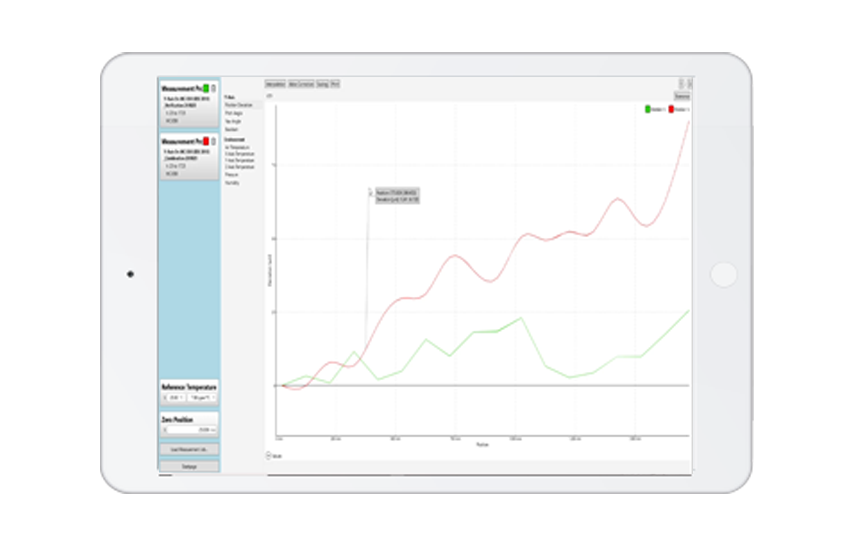Click the Scaling toolbar button
The image size is (850, 550).
[323, 85]
